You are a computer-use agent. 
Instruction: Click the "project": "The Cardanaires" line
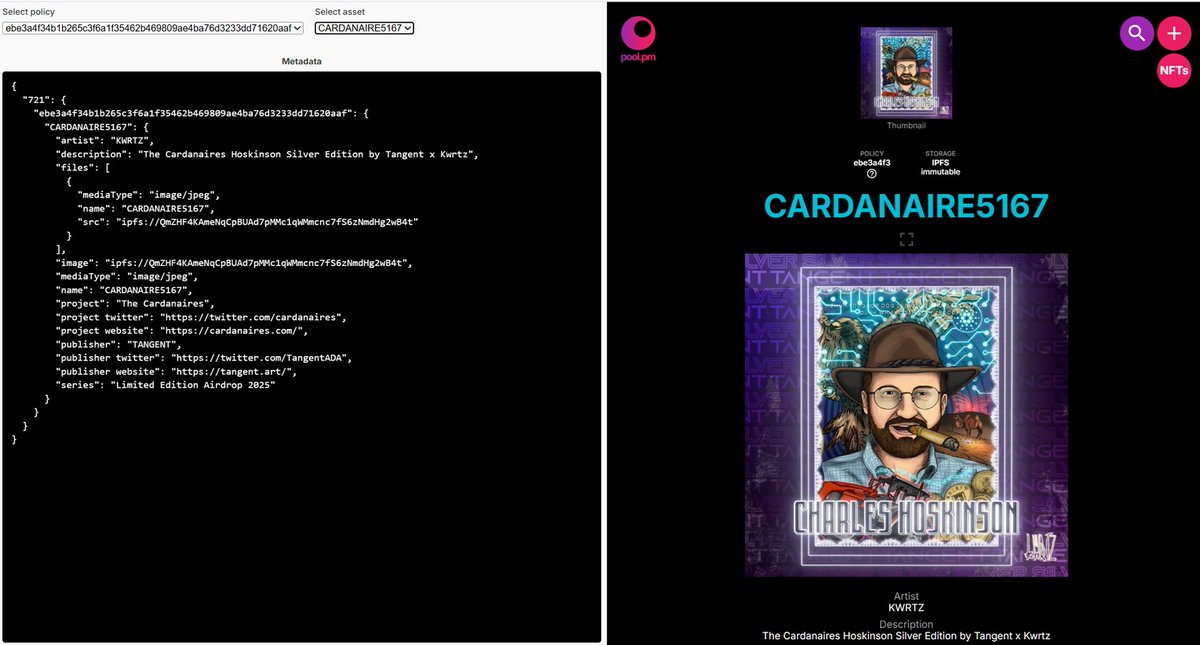pyautogui.click(x=136, y=303)
